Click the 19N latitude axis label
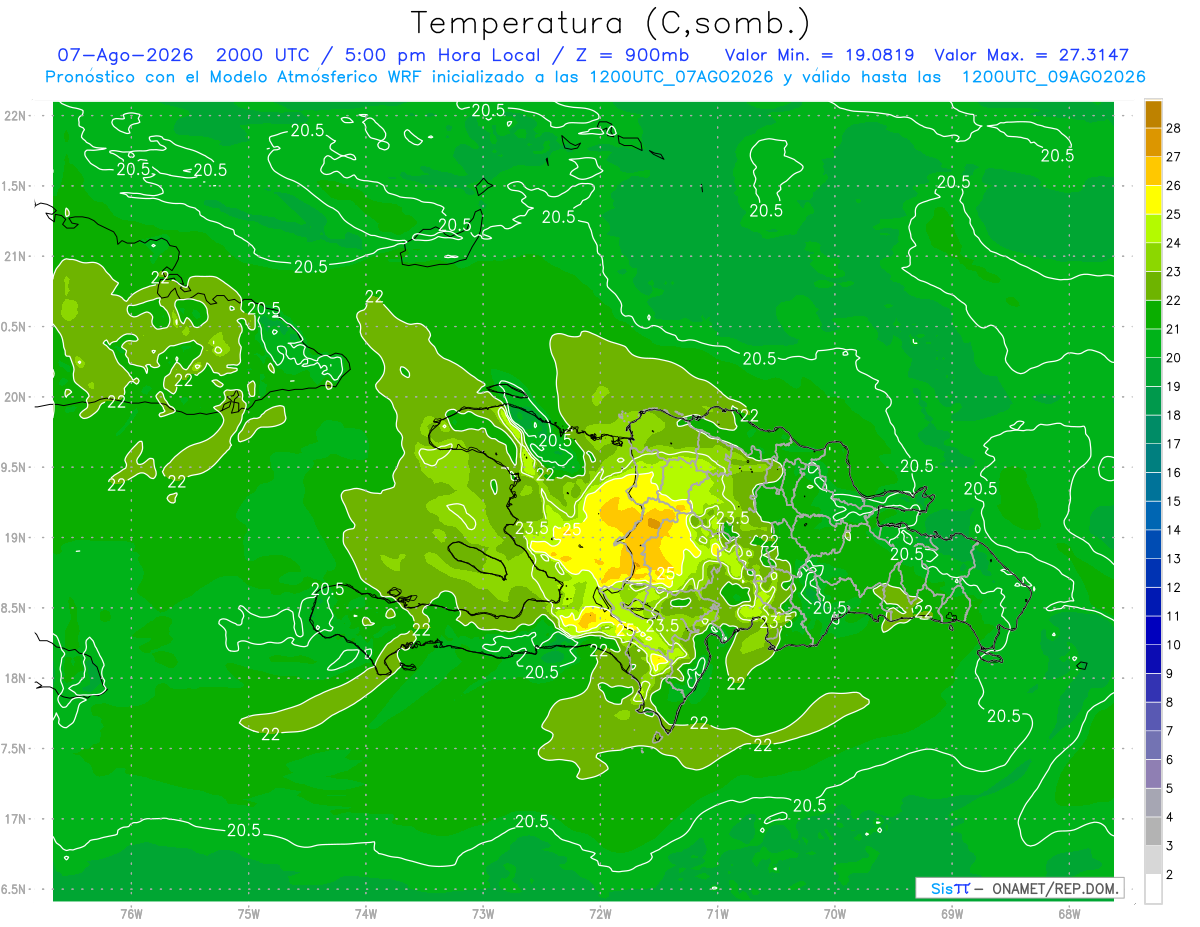Image resolution: width=1200 pixels, height=927 pixels. coord(16,538)
